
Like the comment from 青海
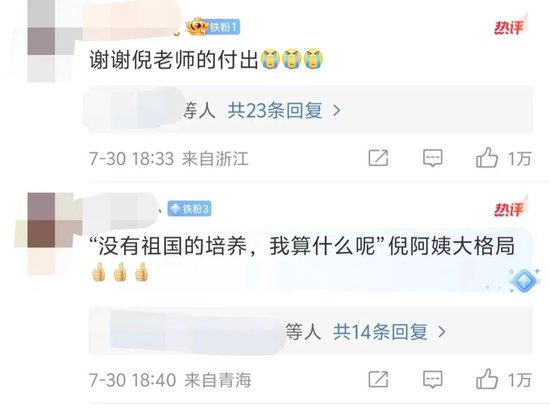click(x=487, y=379)
